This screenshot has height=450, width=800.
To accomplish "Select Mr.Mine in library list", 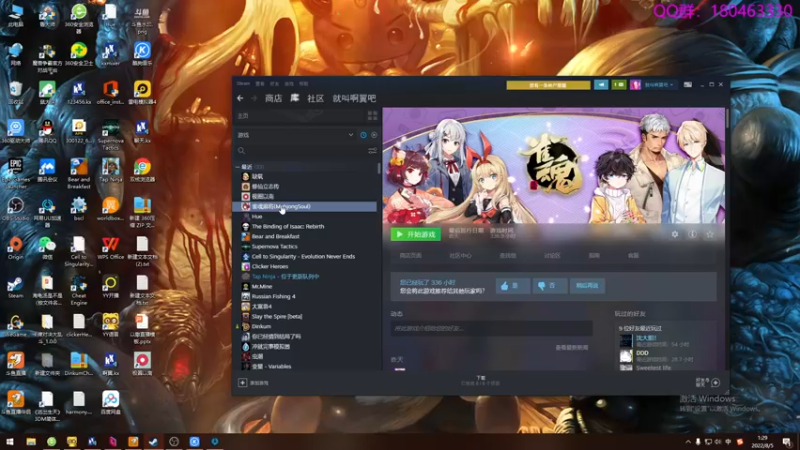I will point(305,287).
